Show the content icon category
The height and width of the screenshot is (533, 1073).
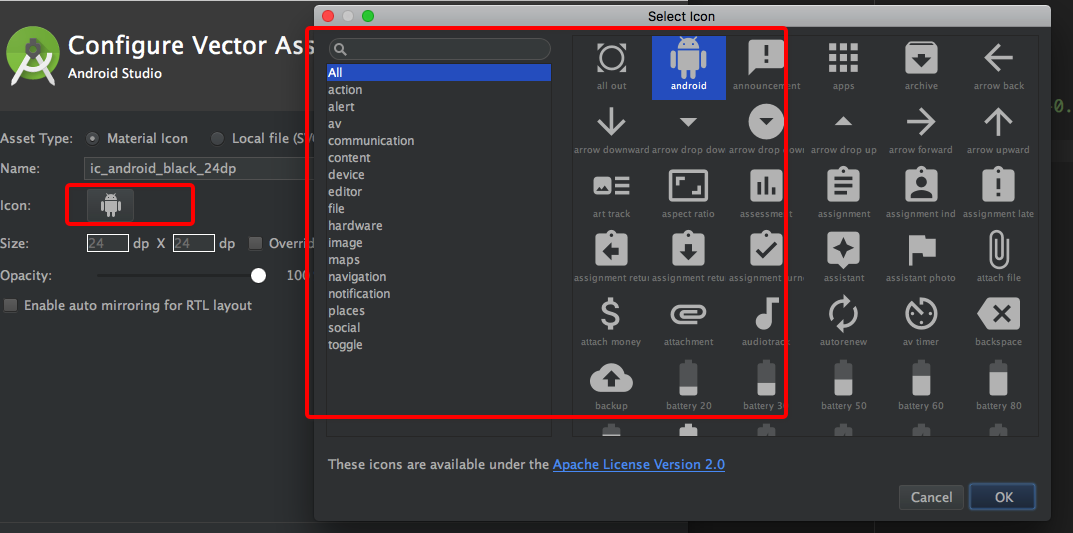coord(439,157)
